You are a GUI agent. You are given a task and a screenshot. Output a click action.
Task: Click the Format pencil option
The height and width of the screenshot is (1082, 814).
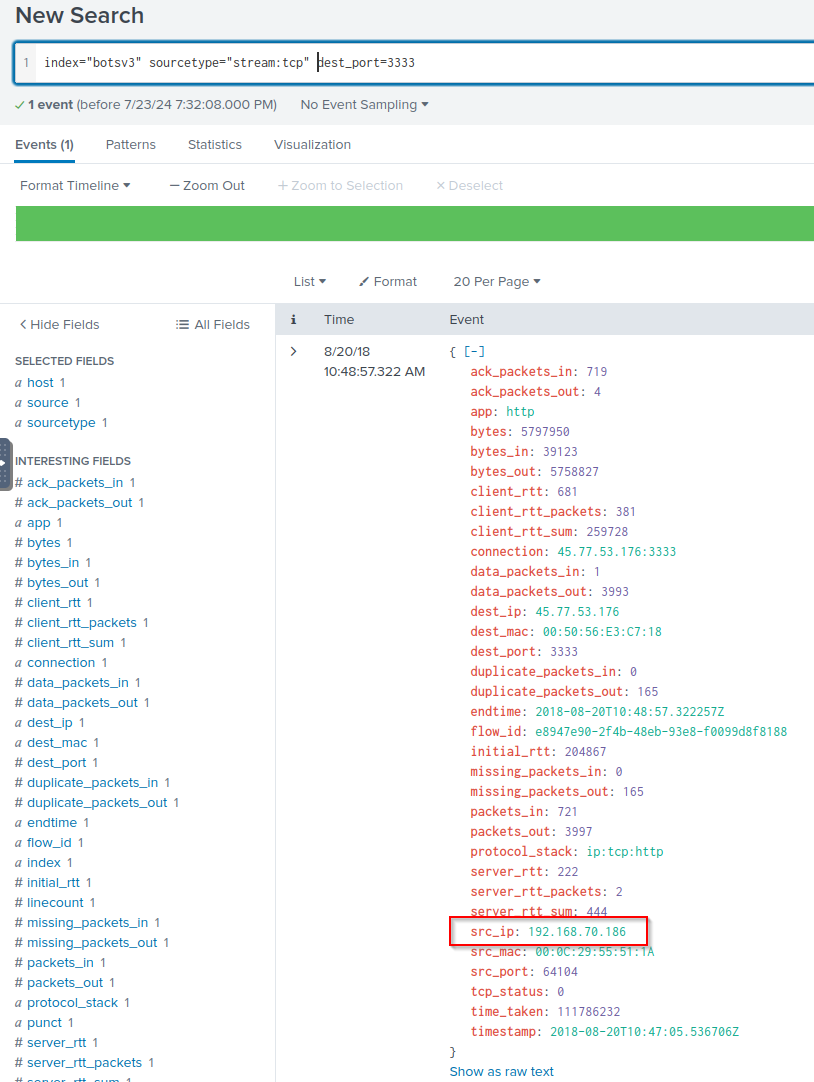388,281
